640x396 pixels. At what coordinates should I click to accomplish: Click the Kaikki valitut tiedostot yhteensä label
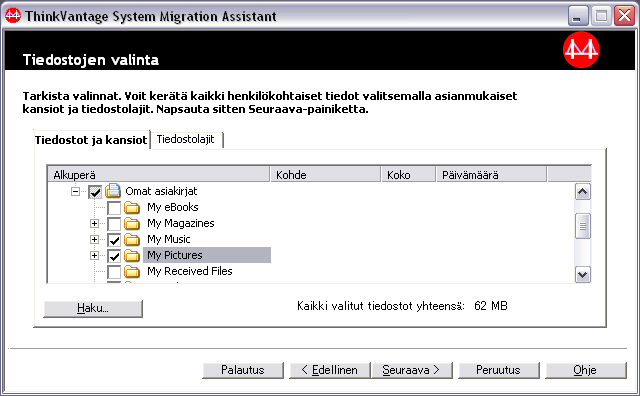(381, 306)
